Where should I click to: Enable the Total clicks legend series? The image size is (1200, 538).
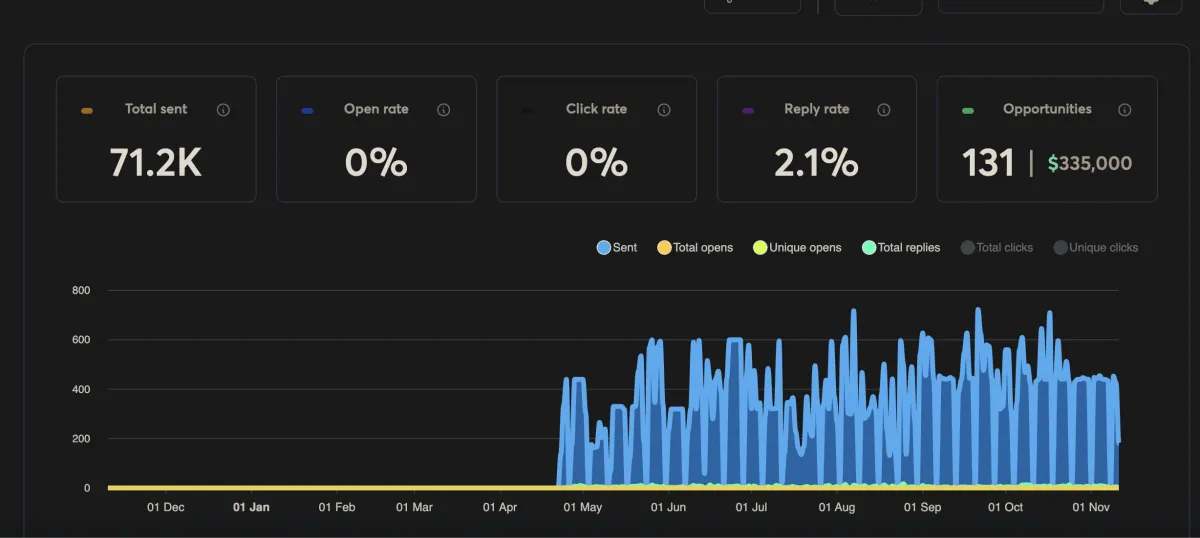[x=997, y=247]
